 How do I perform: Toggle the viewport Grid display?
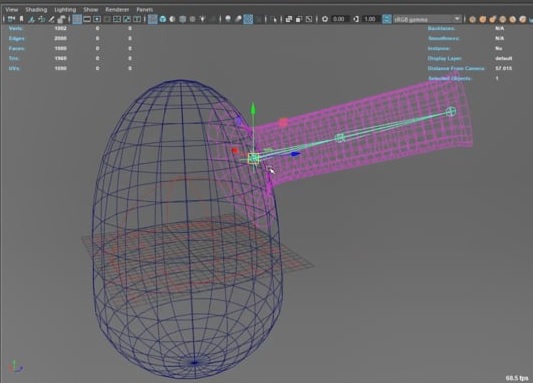point(77,19)
